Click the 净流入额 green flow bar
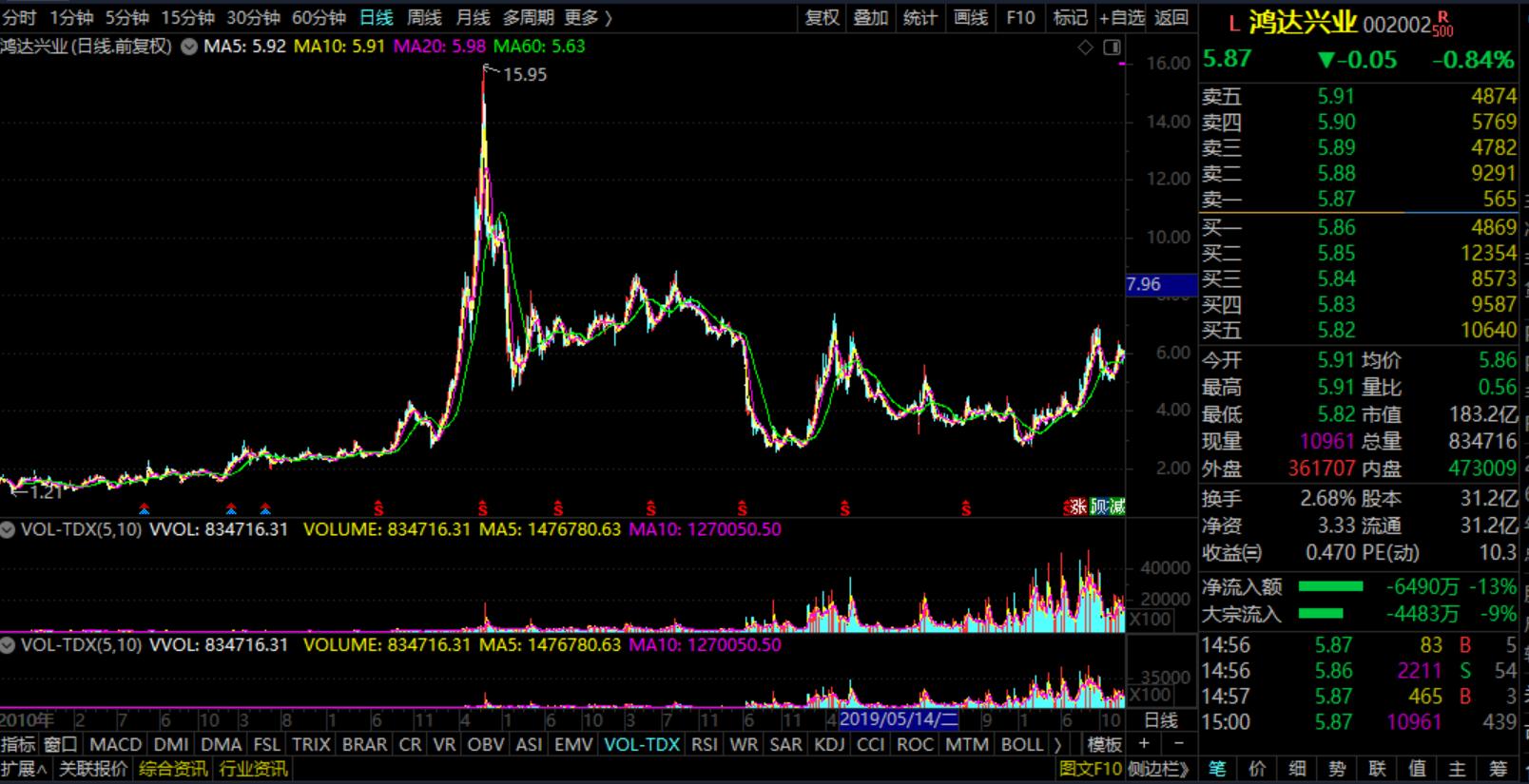Screen dimensions: 1529x784 click(x=1330, y=587)
